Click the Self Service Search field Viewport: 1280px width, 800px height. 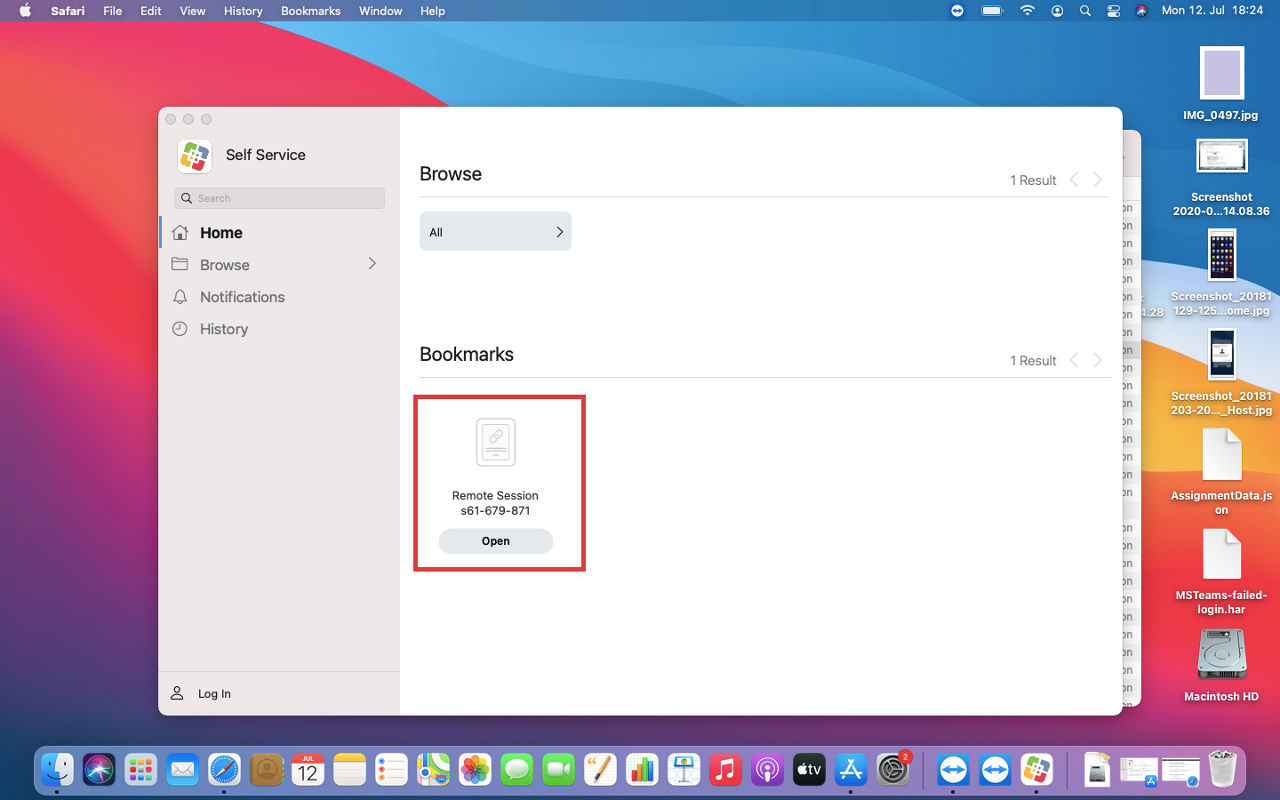(279, 198)
